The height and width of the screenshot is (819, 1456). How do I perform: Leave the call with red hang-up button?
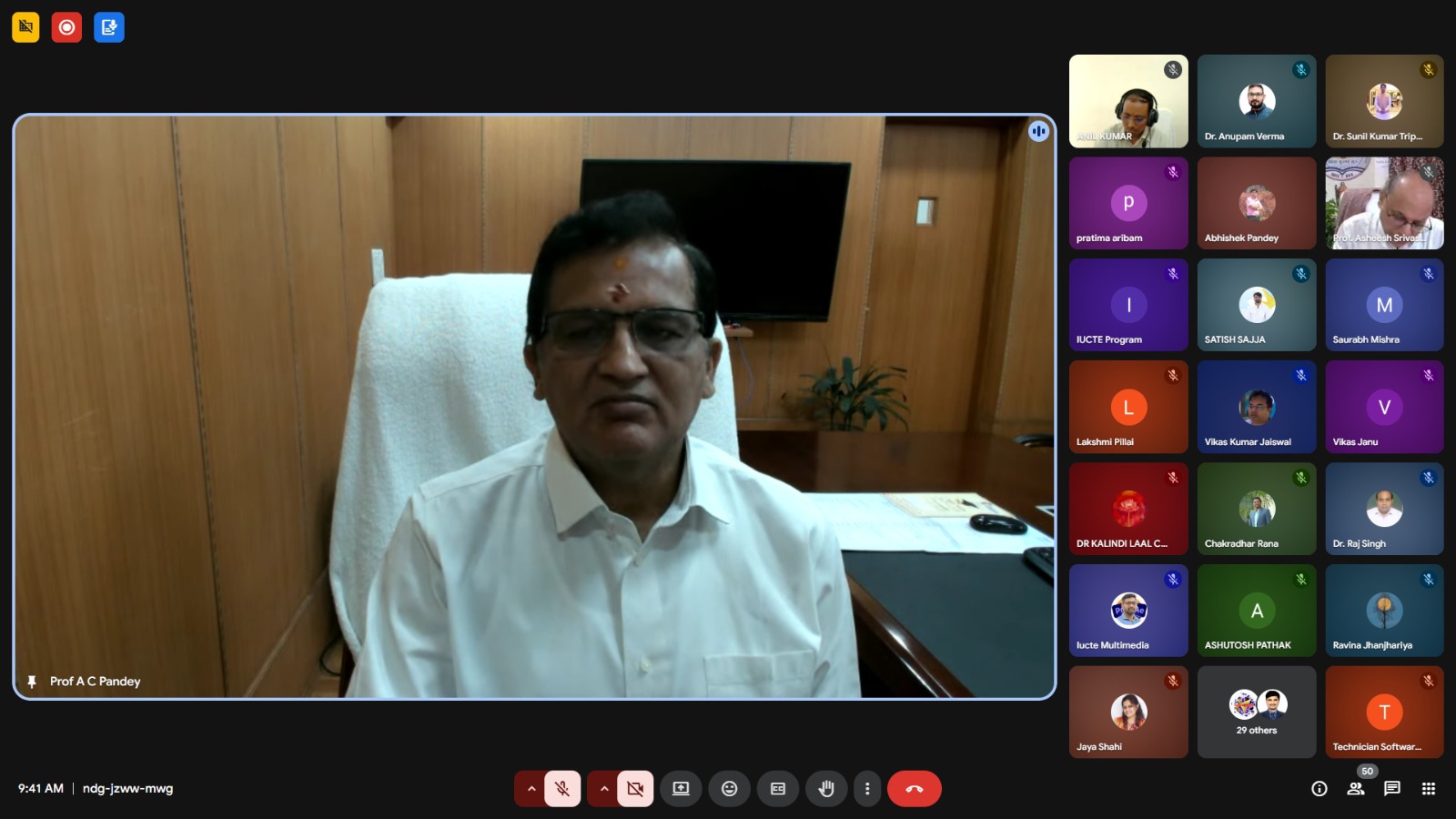(x=914, y=789)
